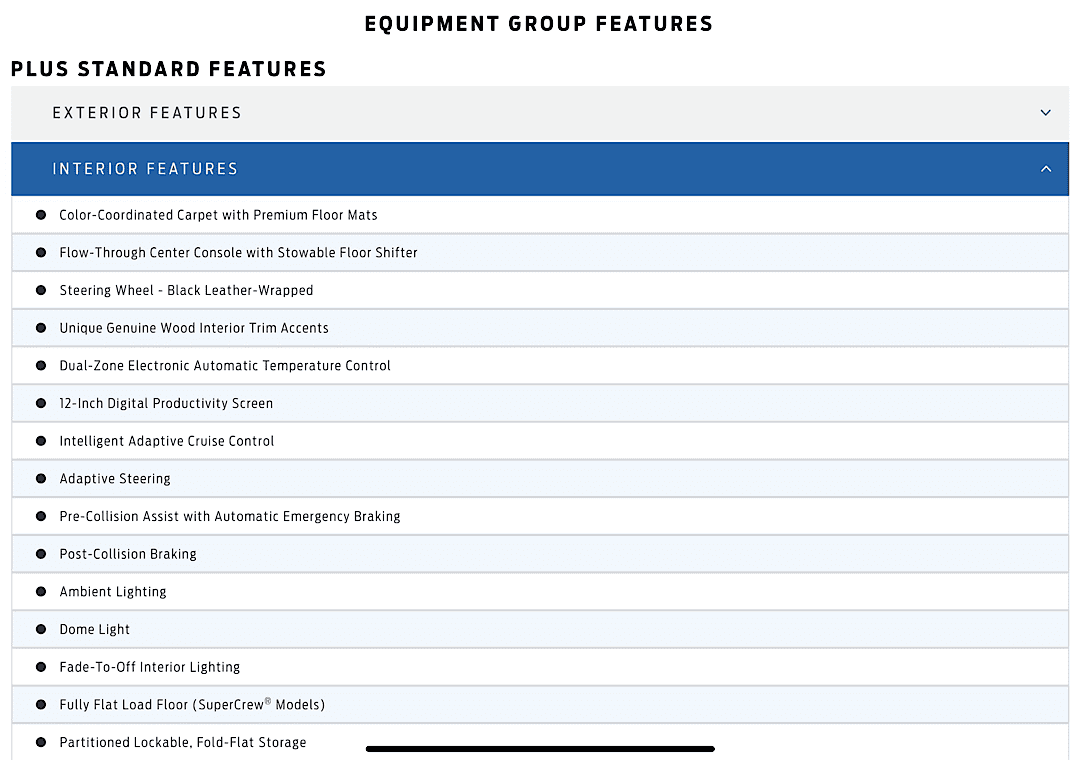This screenshot has width=1080, height=760.
Task: Click bullet beside Flow-Through Center Console
Action: 41,253
